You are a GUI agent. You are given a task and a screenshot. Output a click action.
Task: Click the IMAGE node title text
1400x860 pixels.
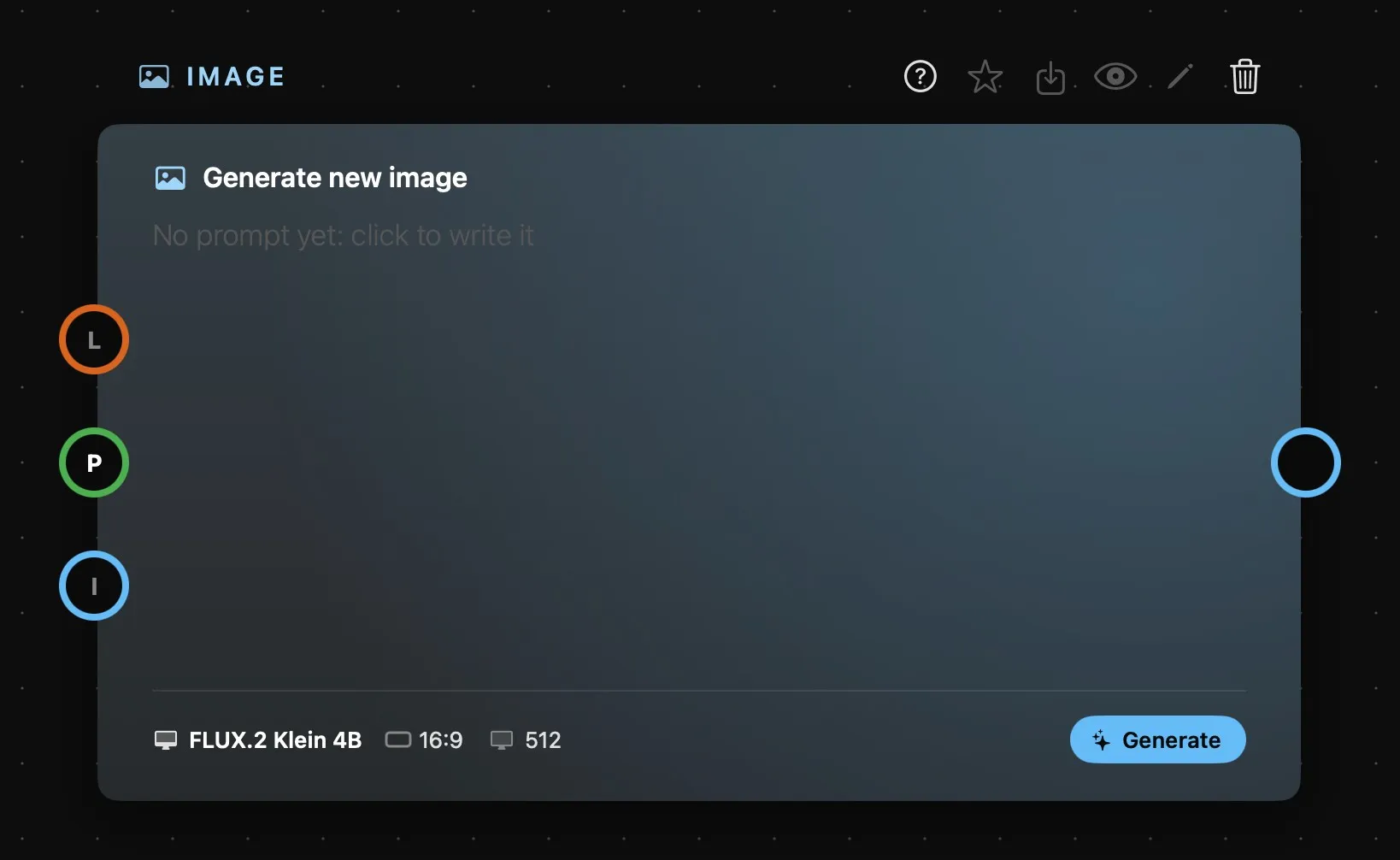(x=236, y=77)
